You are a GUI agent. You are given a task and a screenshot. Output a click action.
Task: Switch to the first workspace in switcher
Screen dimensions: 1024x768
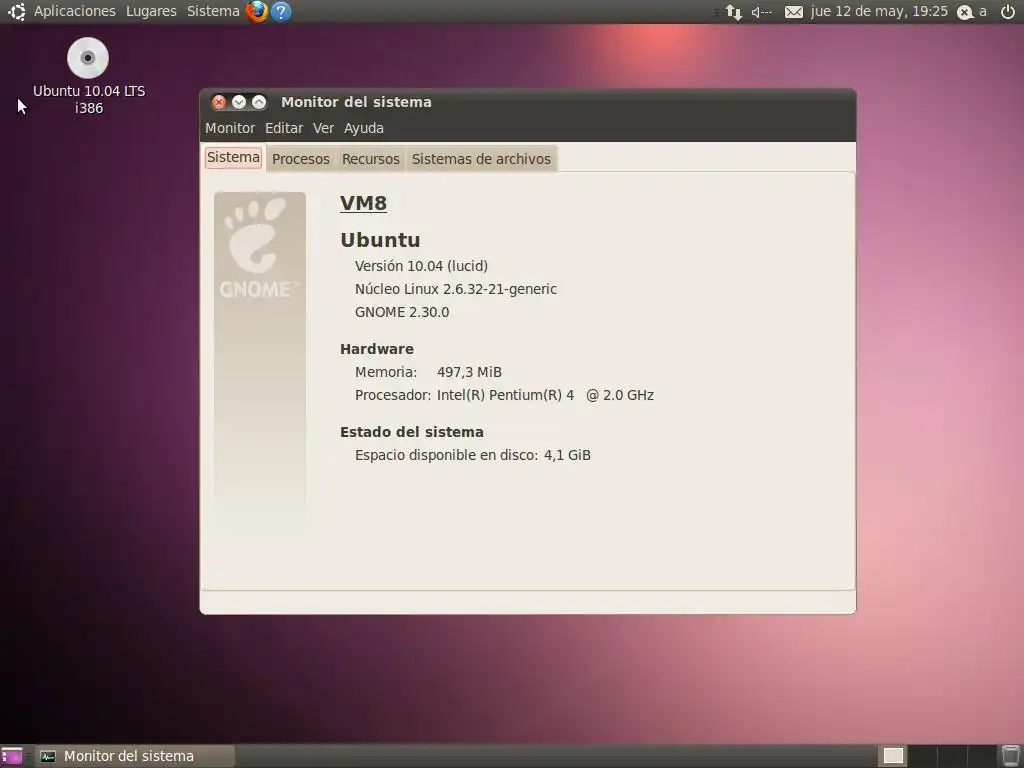point(893,756)
